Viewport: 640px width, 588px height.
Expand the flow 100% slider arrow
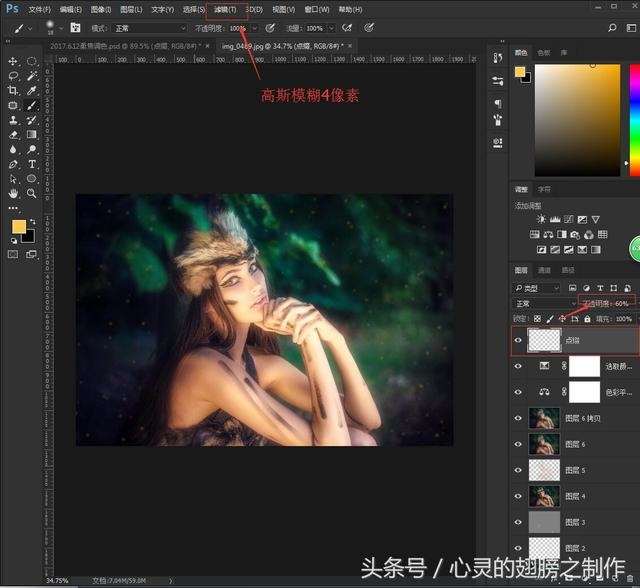[x=331, y=28]
